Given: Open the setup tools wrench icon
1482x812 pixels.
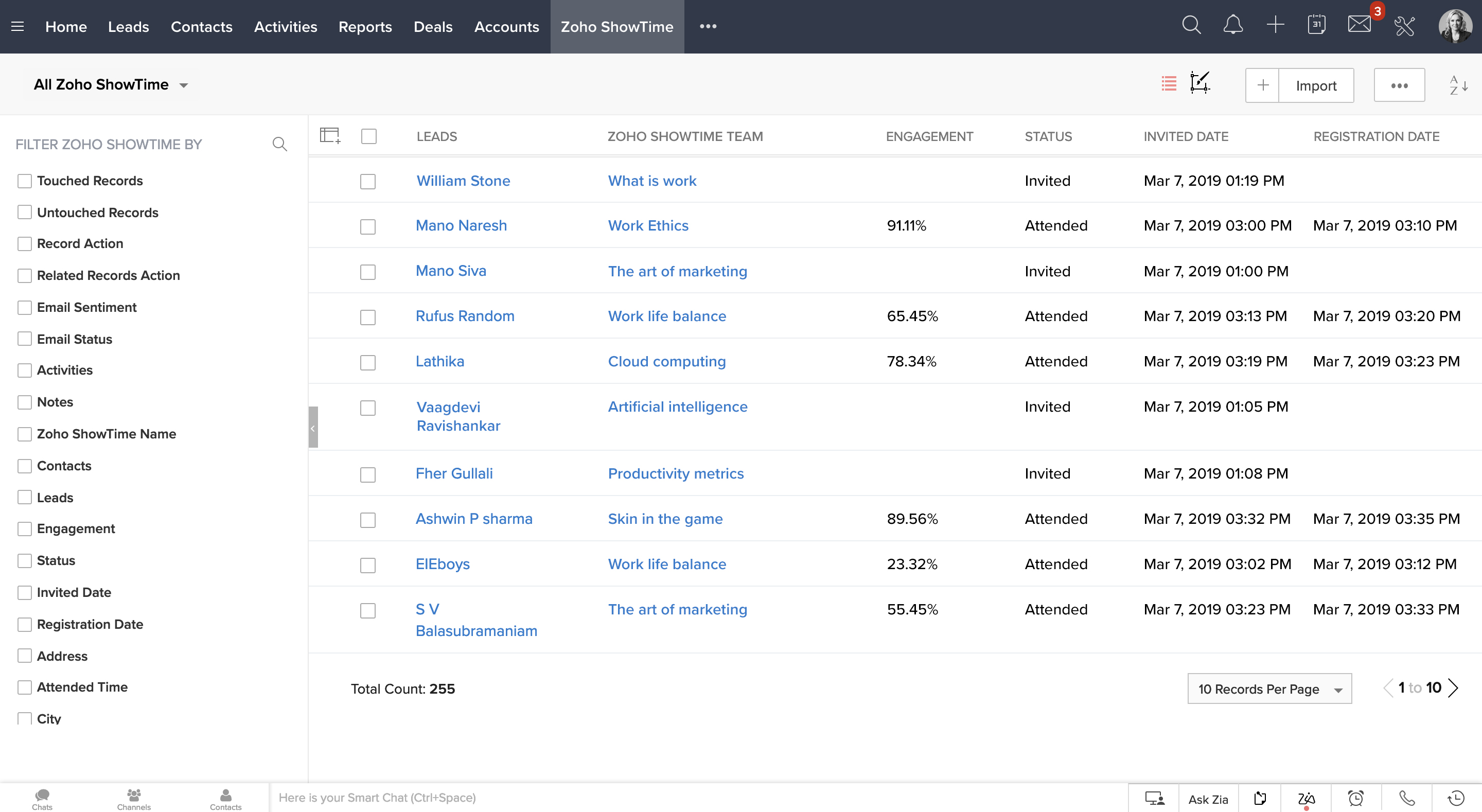Looking at the screenshot, I should [x=1404, y=26].
